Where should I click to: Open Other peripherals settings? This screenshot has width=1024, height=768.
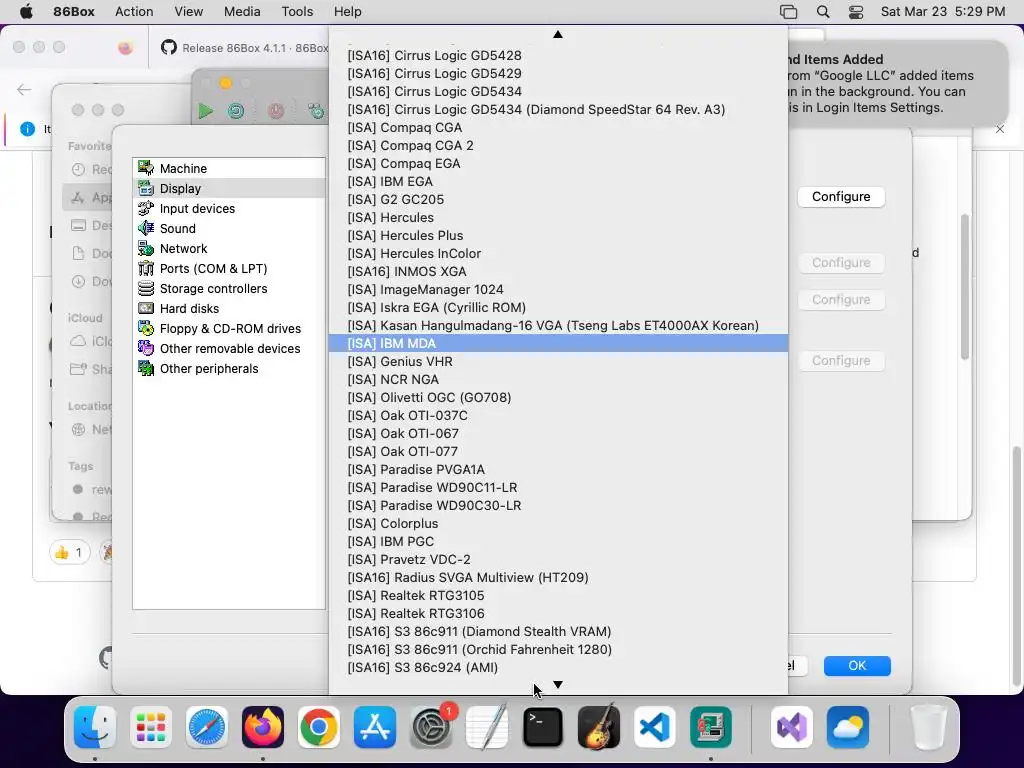(229, 369)
